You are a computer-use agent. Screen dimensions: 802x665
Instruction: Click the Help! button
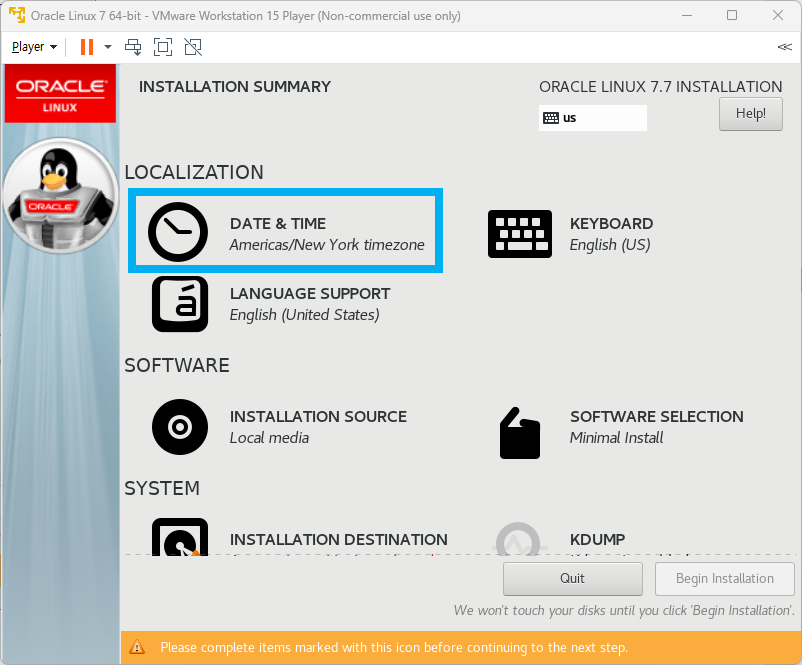pos(751,114)
